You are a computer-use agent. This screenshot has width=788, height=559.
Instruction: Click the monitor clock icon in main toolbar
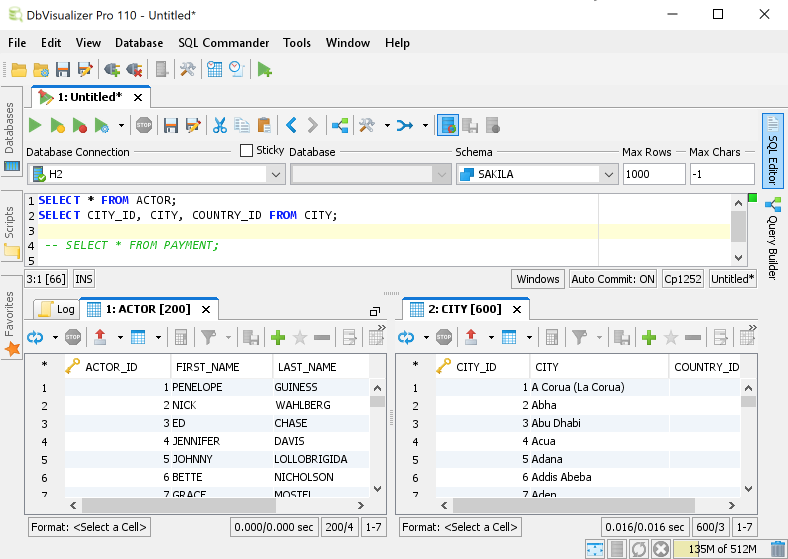pyautogui.click(x=237, y=69)
